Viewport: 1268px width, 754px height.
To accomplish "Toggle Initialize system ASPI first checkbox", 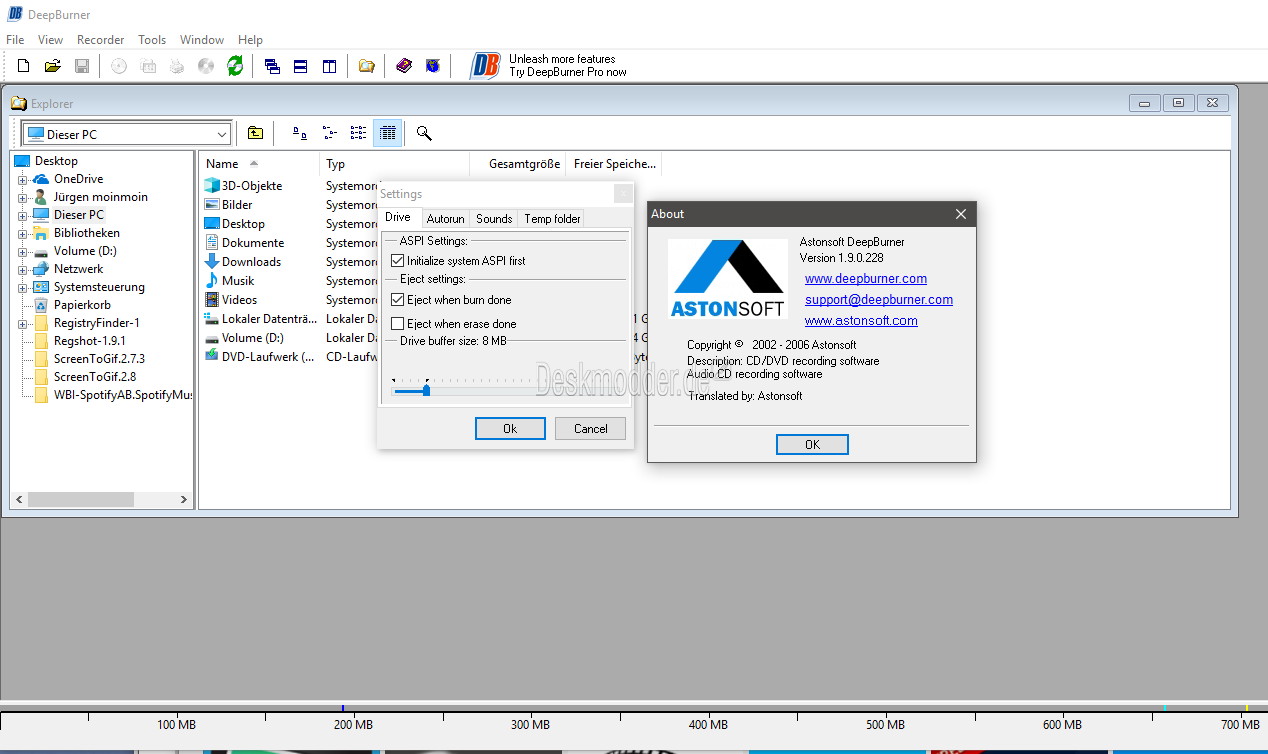I will pyautogui.click(x=398, y=261).
